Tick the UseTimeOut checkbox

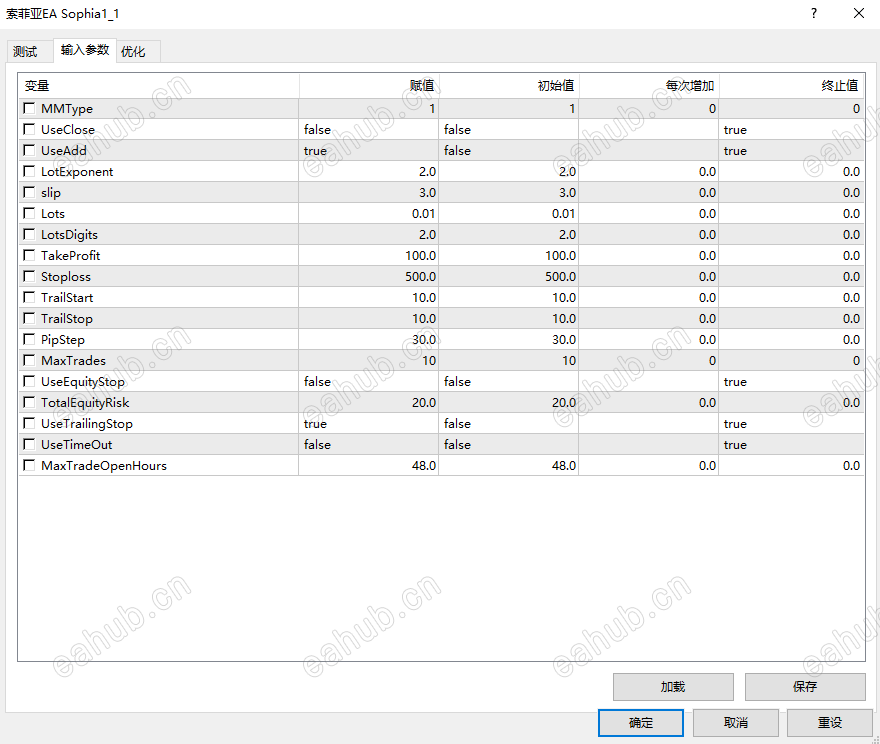29,444
